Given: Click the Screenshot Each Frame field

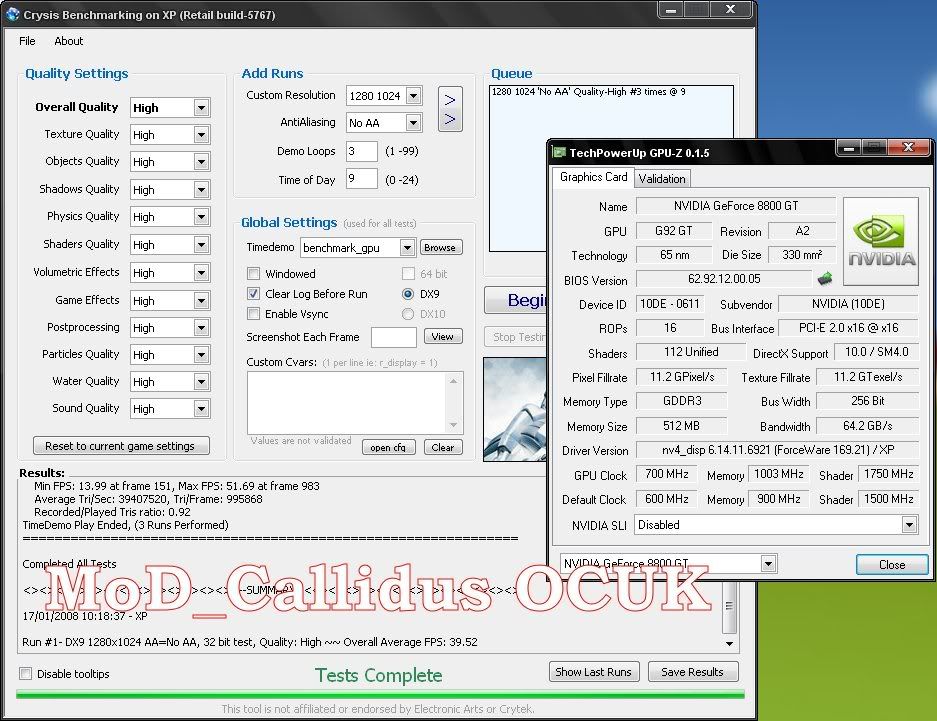Looking at the screenshot, I should tap(393, 337).
